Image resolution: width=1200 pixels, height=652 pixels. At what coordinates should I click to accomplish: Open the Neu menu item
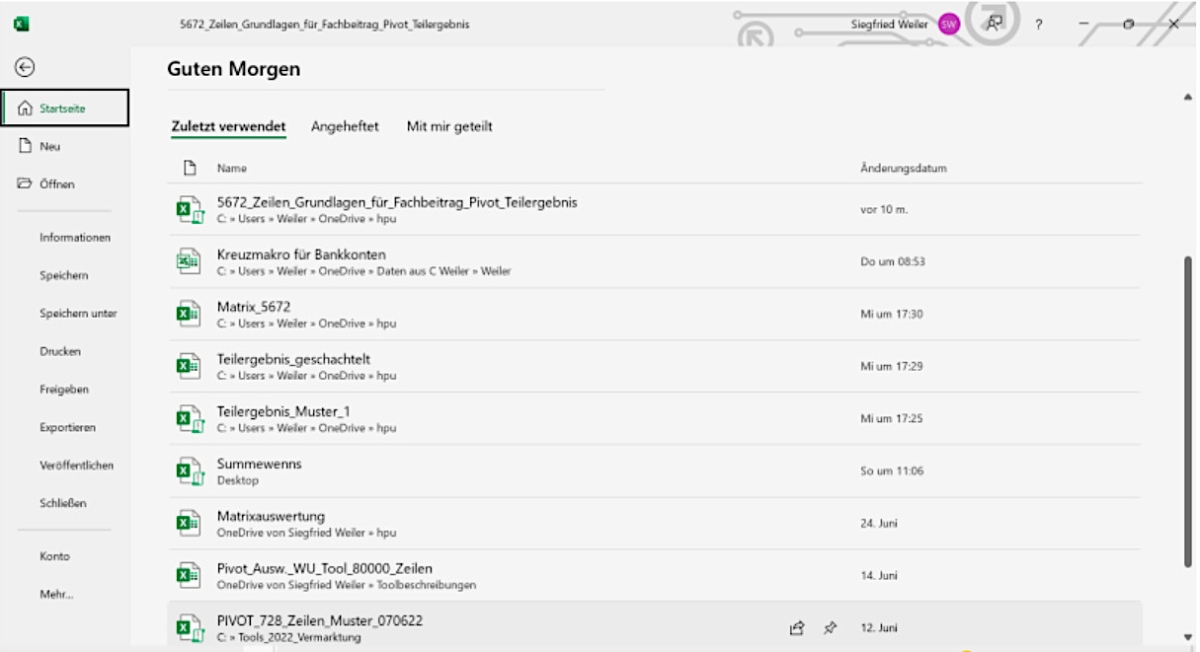pos(49,146)
